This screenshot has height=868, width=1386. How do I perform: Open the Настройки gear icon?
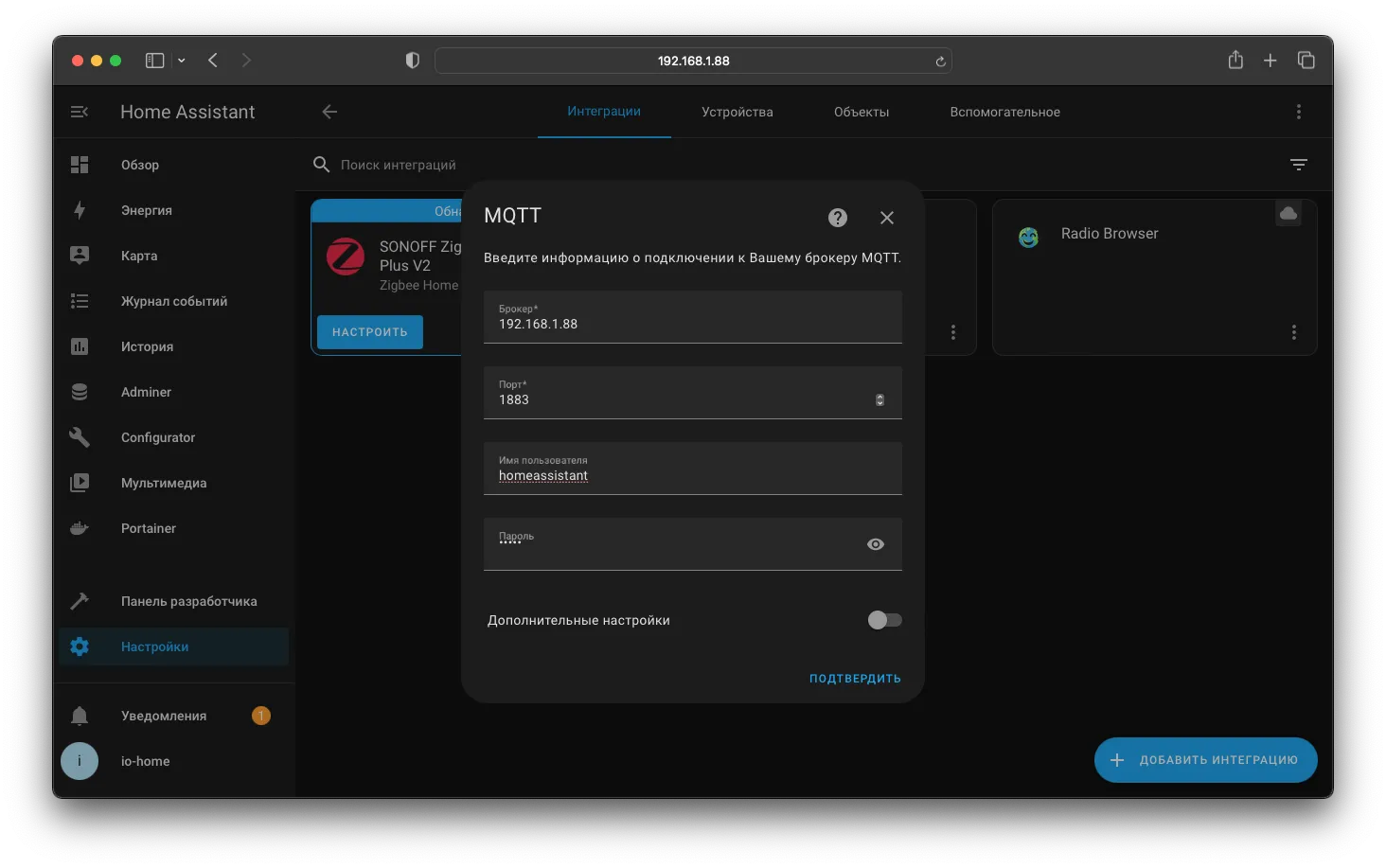click(80, 647)
